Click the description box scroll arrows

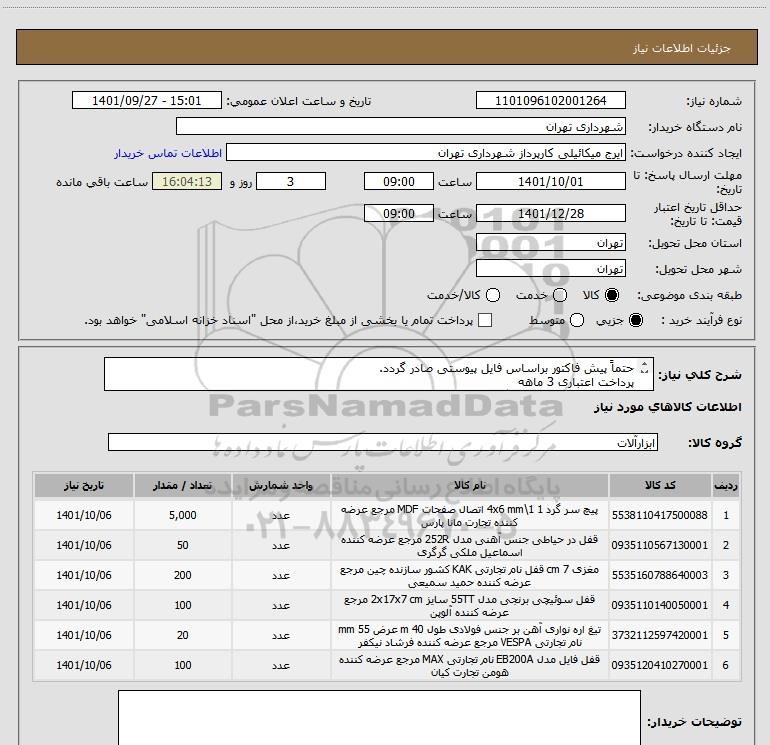(645, 367)
